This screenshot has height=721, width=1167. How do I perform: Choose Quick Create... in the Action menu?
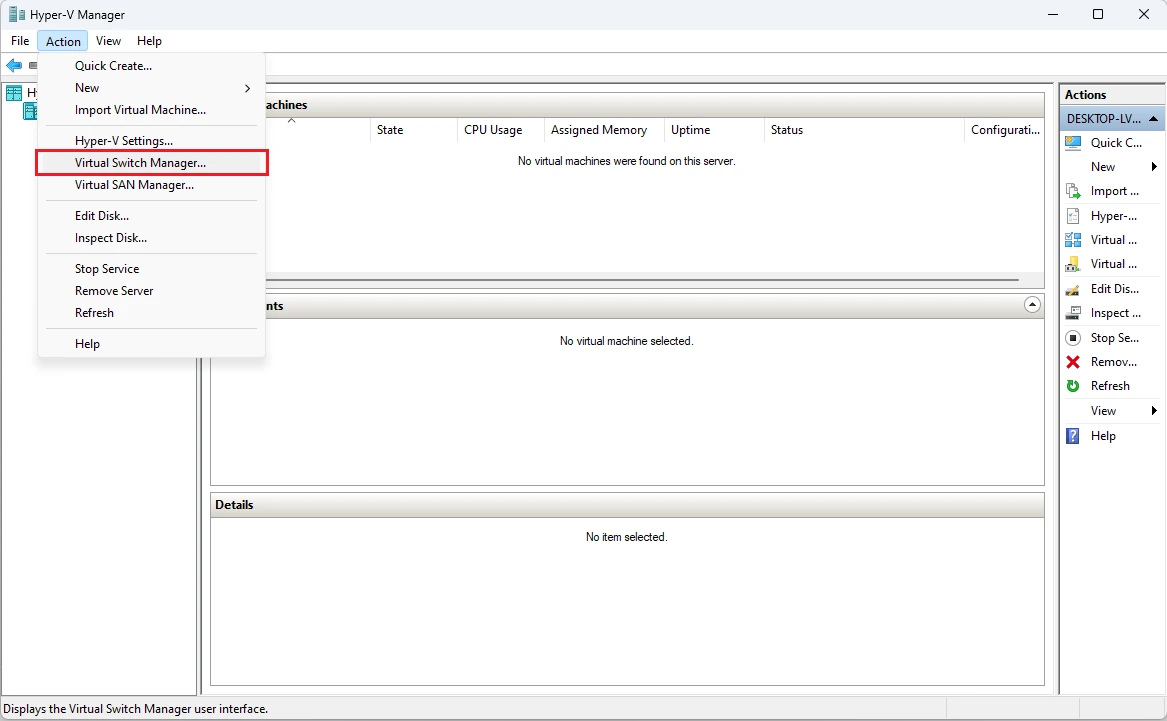click(151, 65)
